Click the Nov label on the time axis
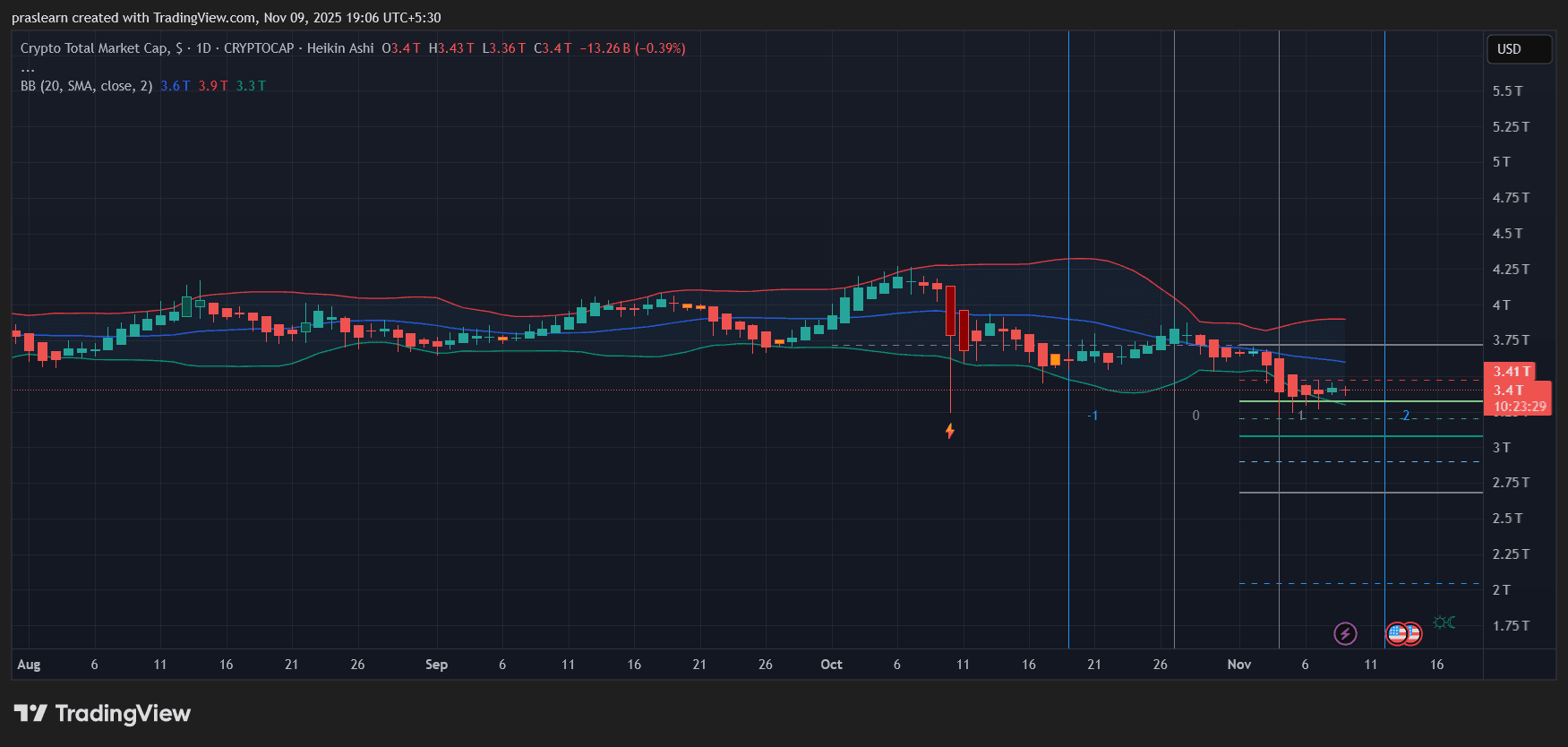 coord(1238,665)
